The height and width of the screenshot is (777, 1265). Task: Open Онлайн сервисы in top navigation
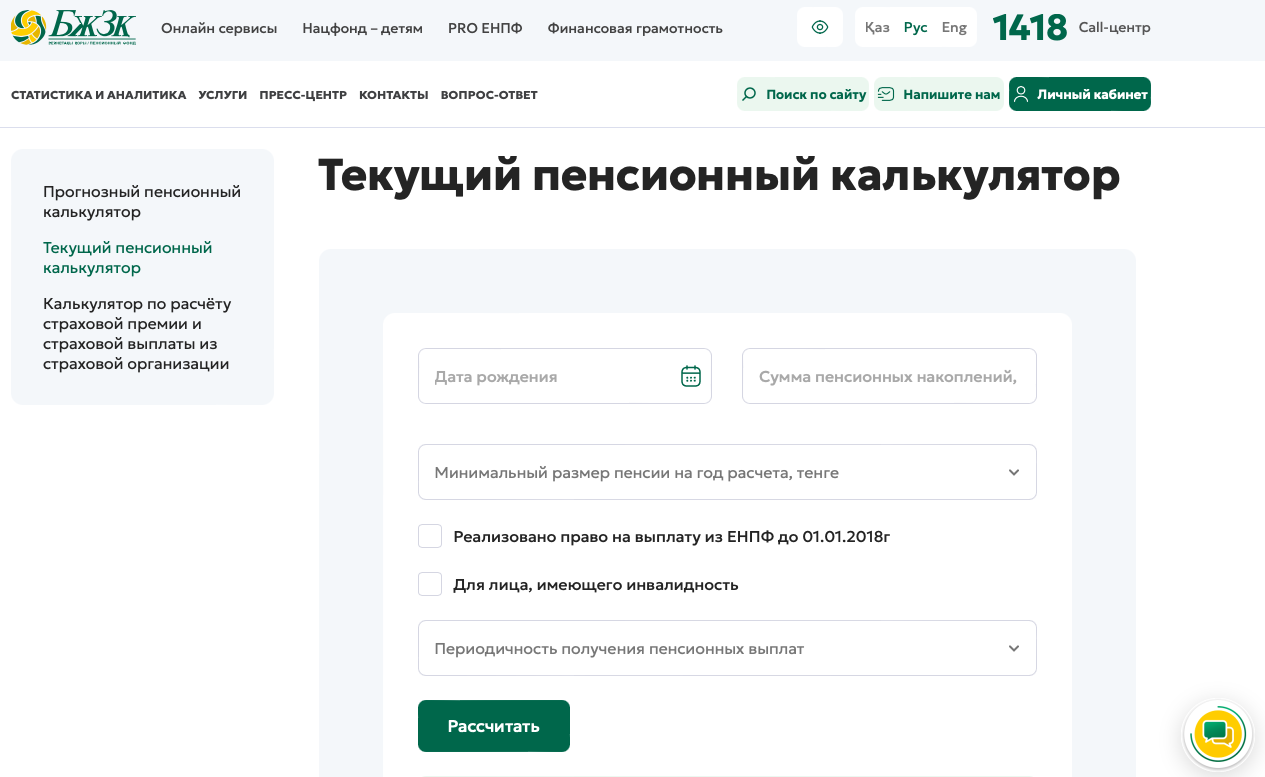(x=219, y=28)
